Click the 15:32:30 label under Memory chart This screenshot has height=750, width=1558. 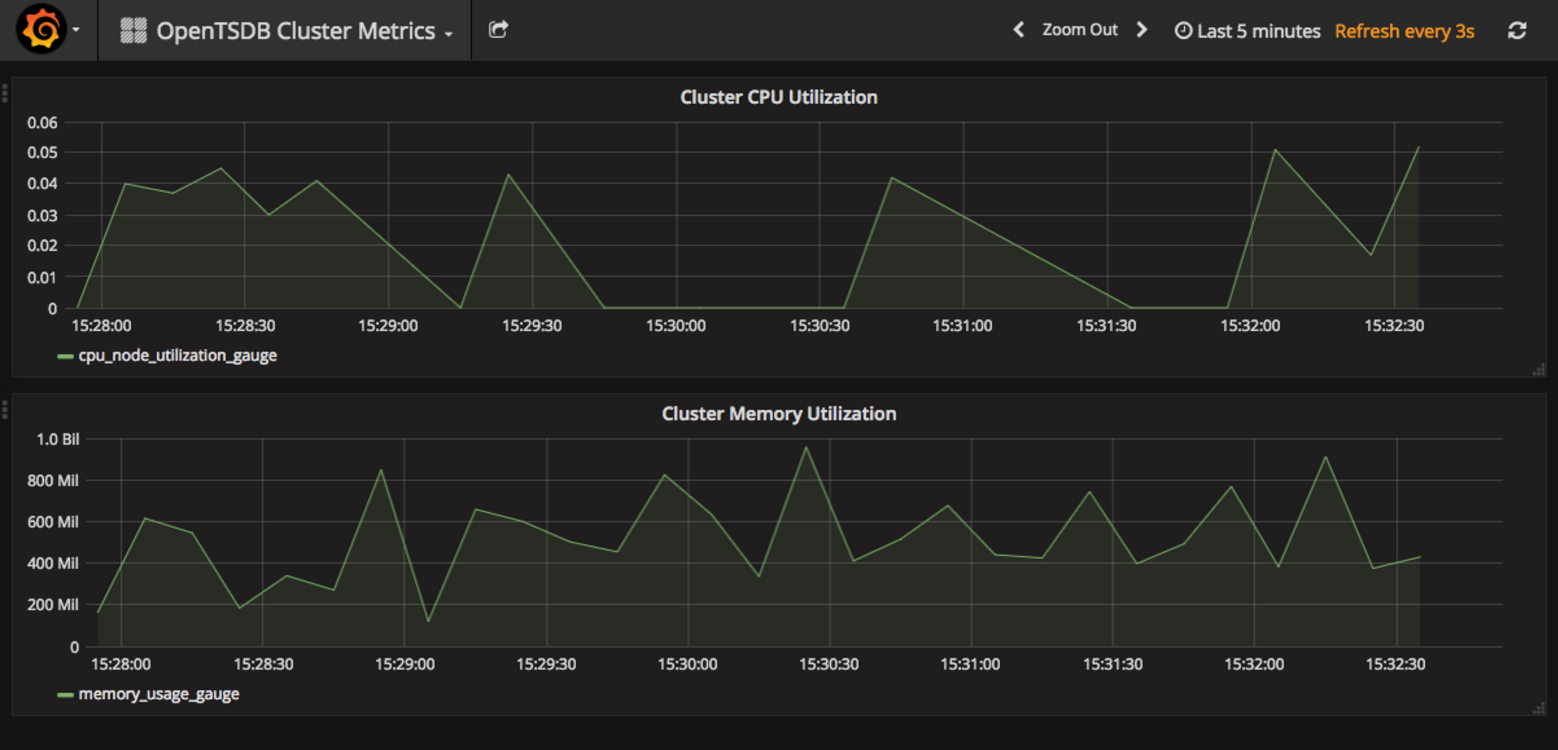point(1395,664)
